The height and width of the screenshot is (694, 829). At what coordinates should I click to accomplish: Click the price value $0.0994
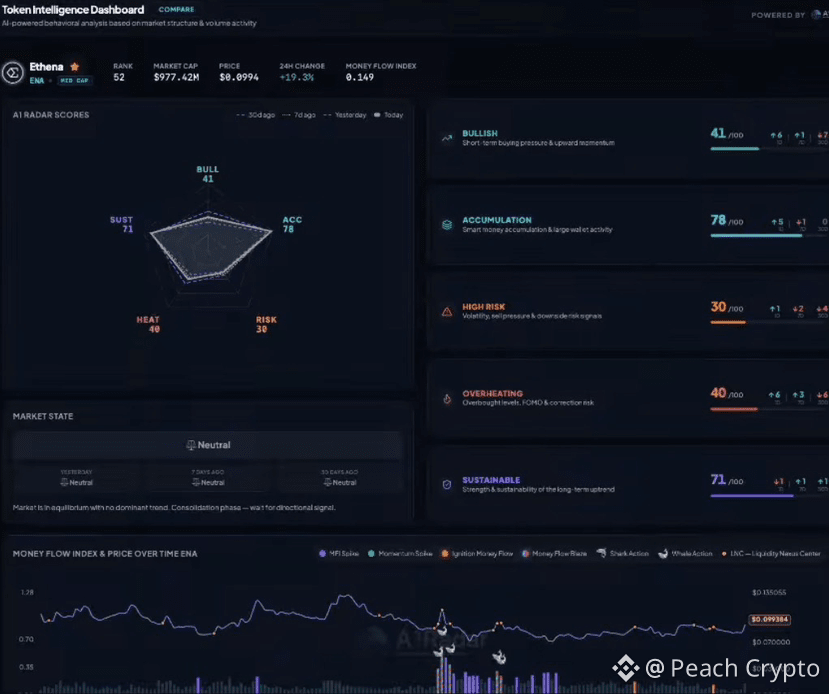(238, 77)
